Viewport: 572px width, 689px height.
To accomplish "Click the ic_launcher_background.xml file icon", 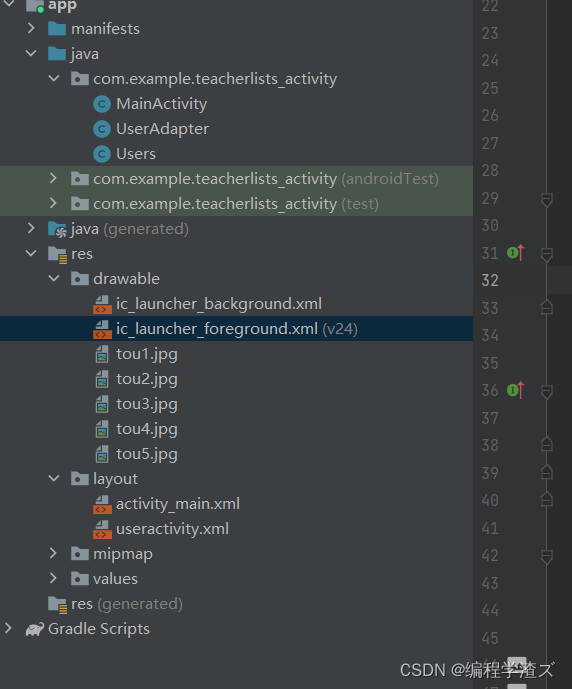I will click(x=102, y=304).
